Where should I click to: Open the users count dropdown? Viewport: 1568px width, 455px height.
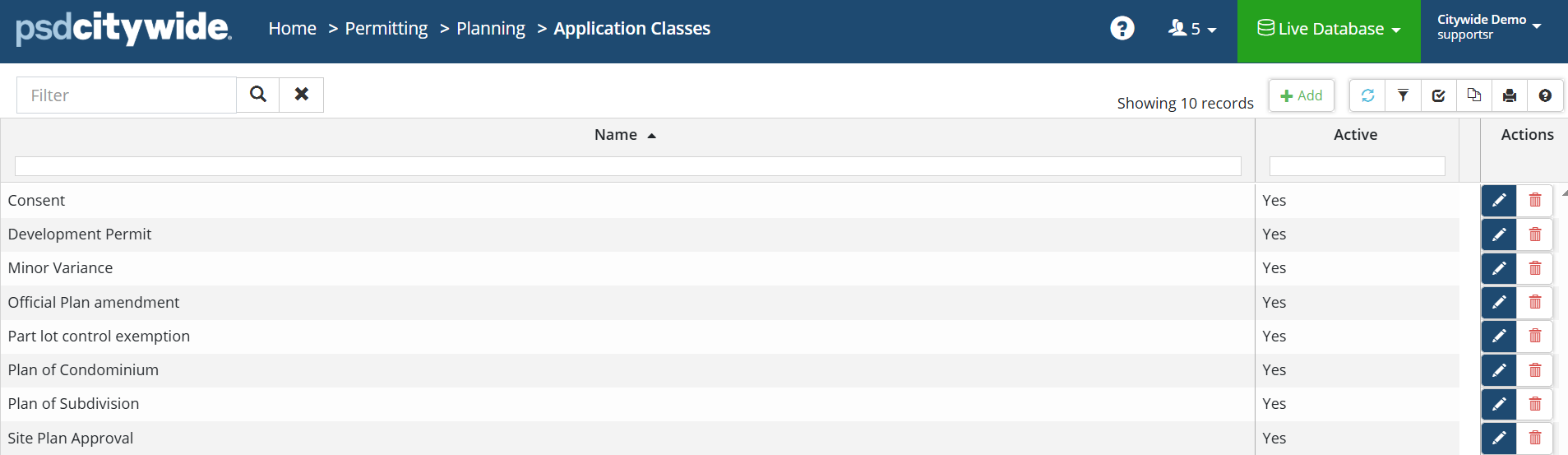[x=1191, y=29]
